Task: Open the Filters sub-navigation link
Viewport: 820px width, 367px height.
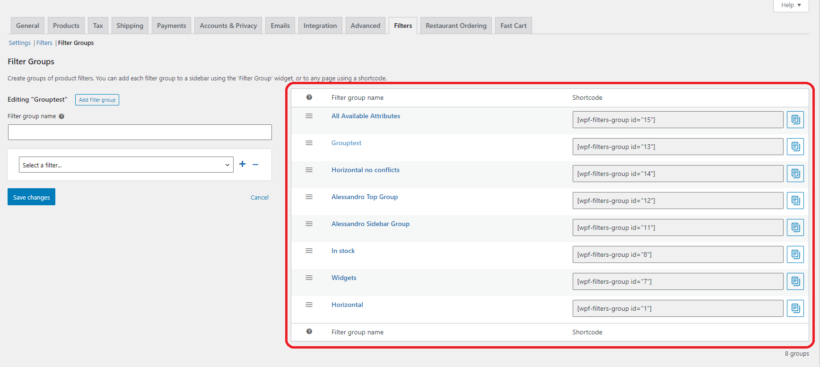Action: pos(44,43)
